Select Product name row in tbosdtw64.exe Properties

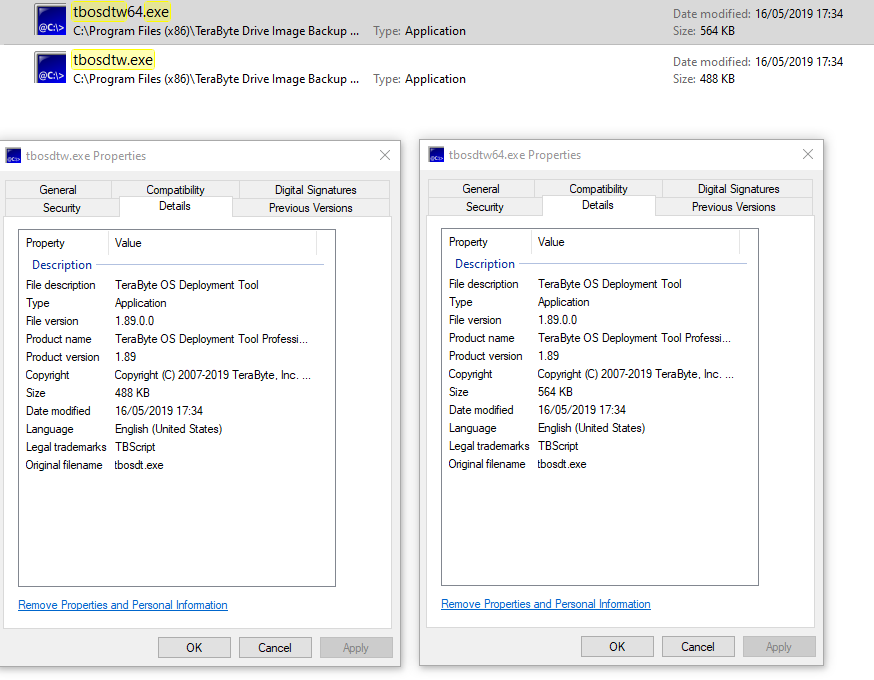(x=596, y=338)
